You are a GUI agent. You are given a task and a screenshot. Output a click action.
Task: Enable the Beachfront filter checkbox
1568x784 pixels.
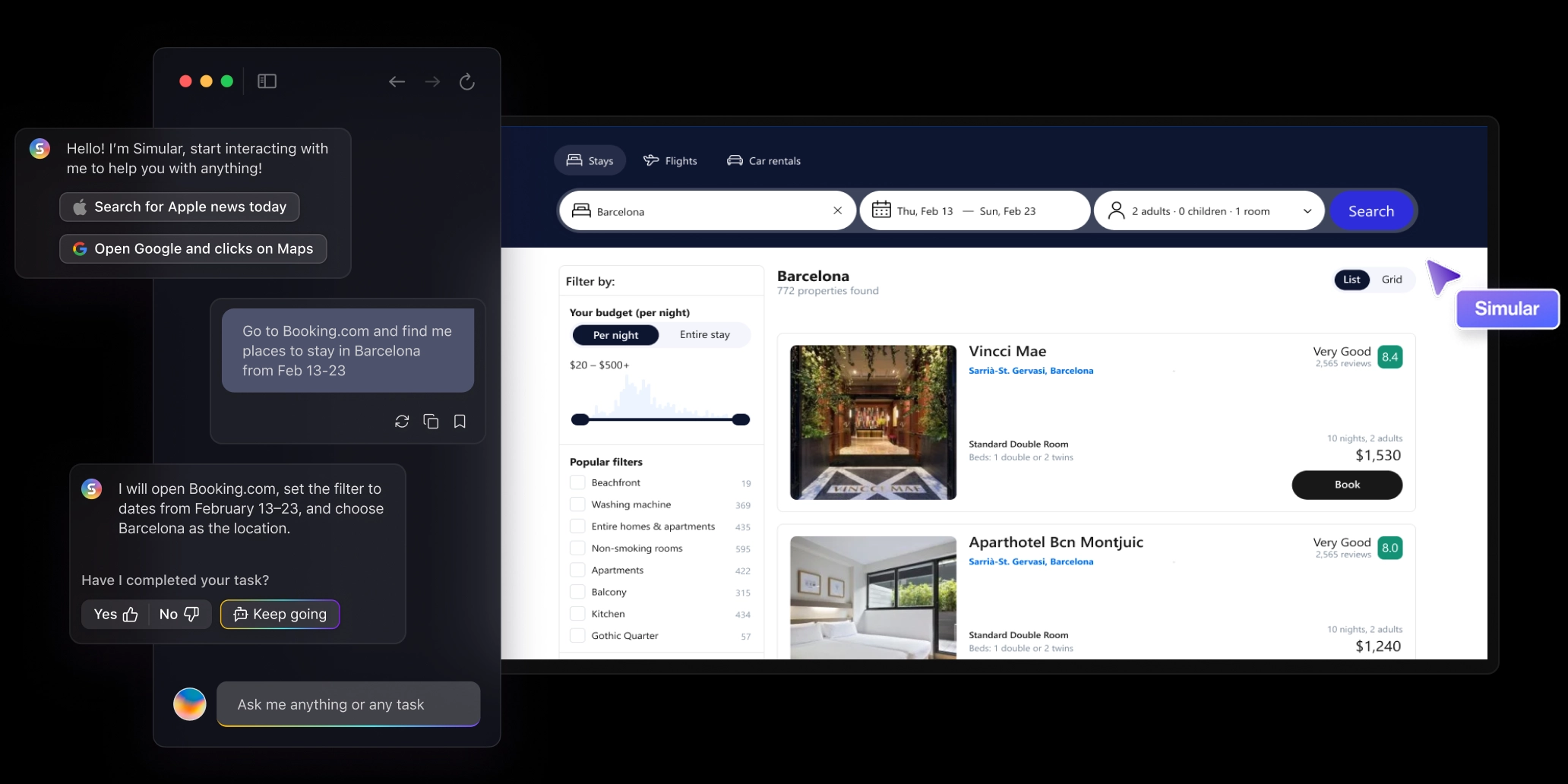point(577,482)
